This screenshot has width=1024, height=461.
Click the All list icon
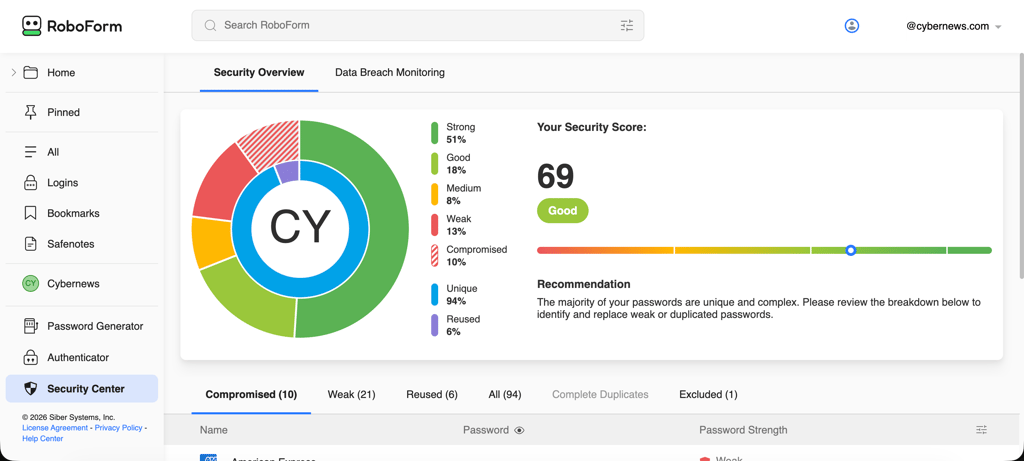tap(30, 152)
